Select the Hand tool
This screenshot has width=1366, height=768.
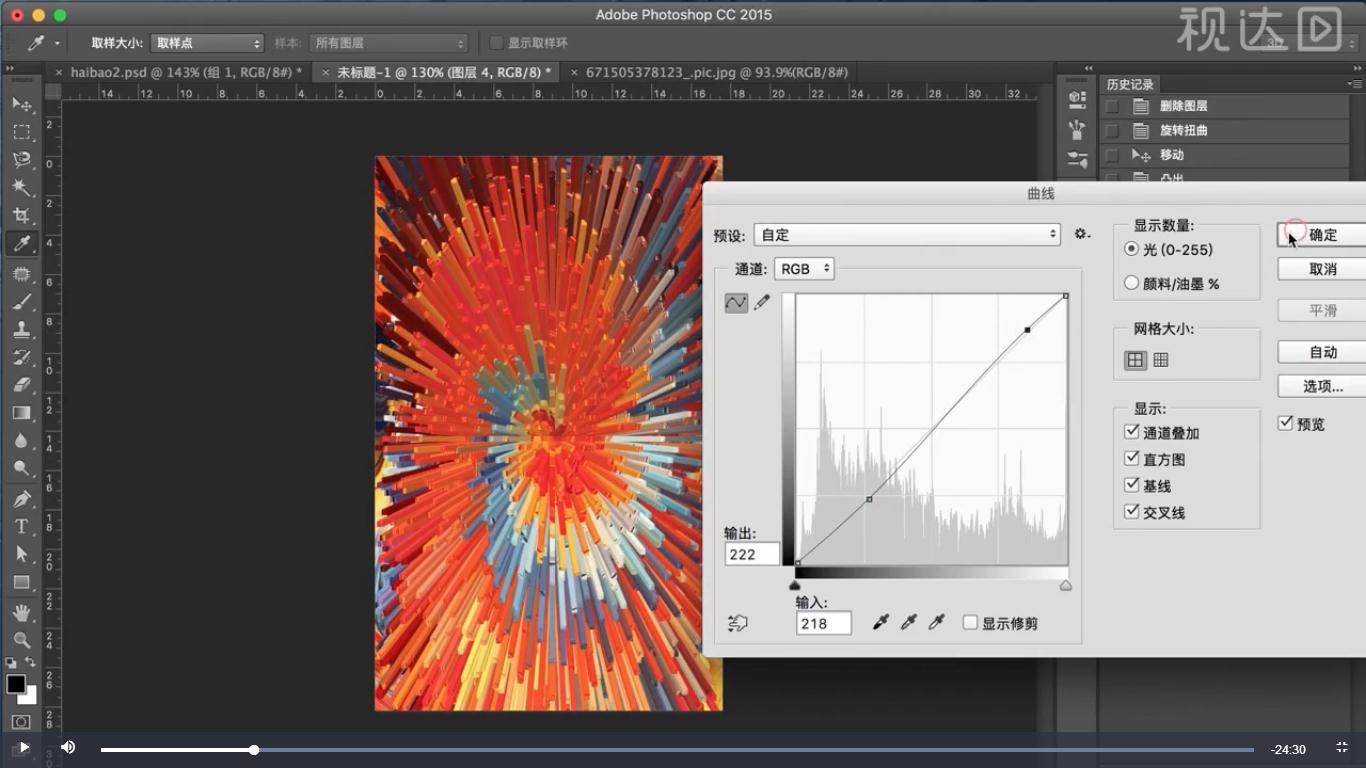(21, 612)
